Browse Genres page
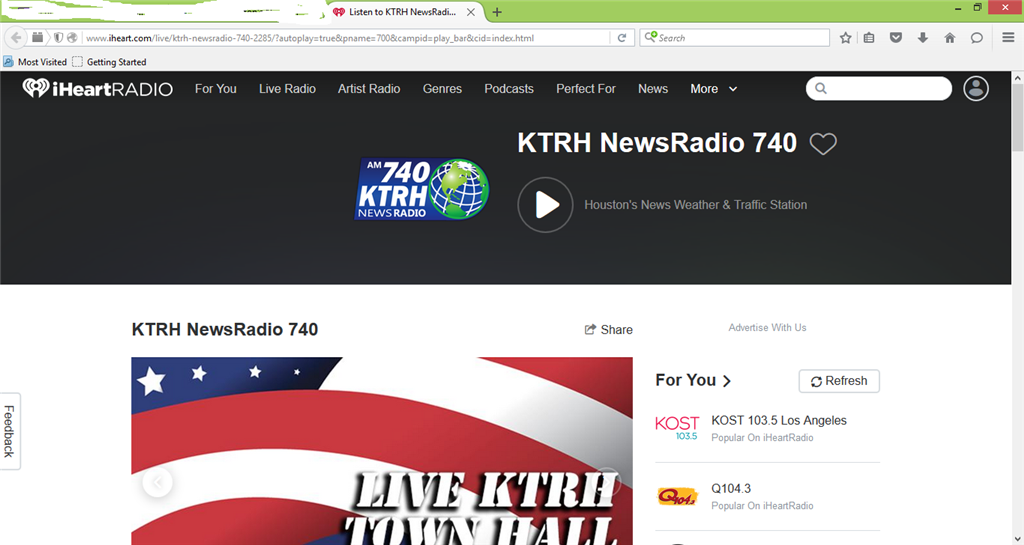 tap(442, 89)
